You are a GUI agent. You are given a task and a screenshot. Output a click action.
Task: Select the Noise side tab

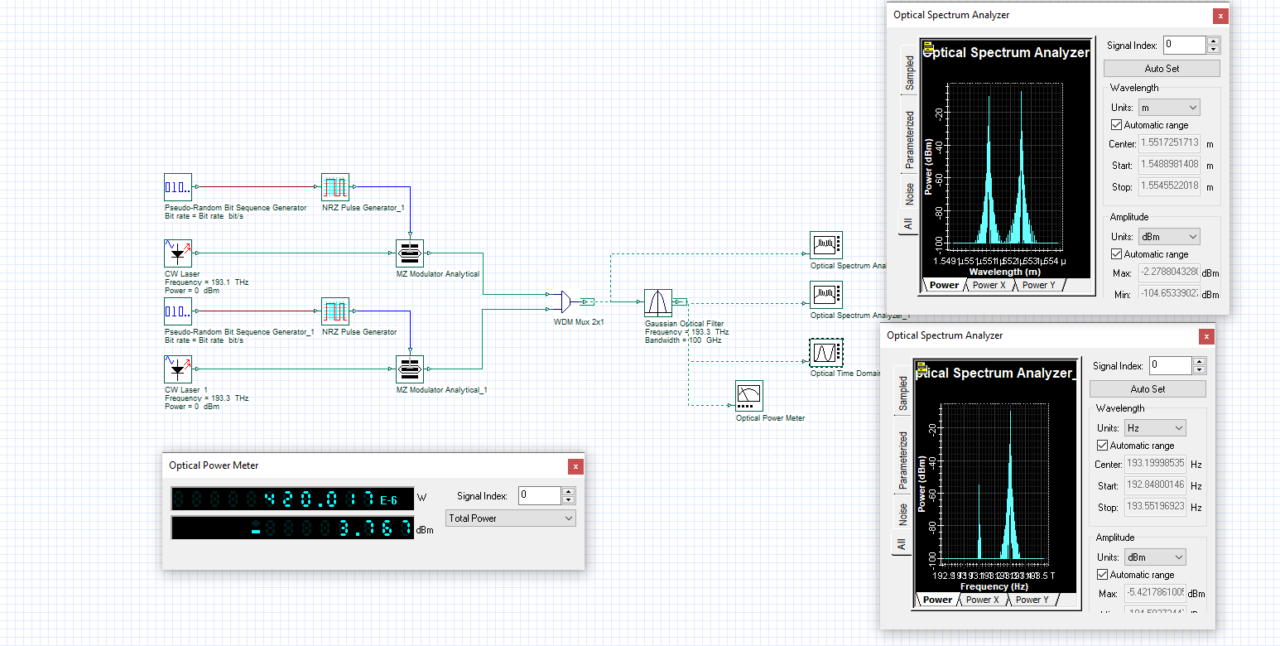pos(907,190)
